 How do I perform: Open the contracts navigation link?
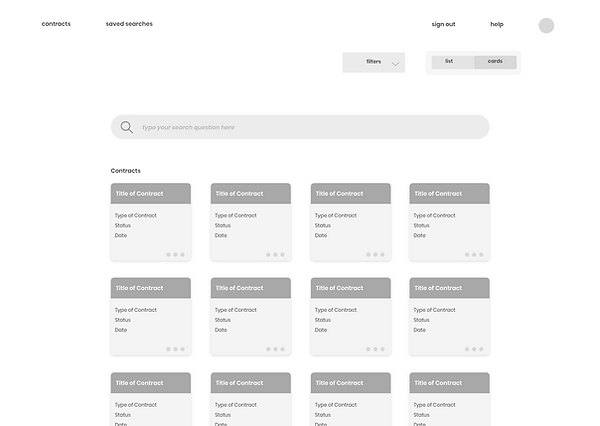56,24
